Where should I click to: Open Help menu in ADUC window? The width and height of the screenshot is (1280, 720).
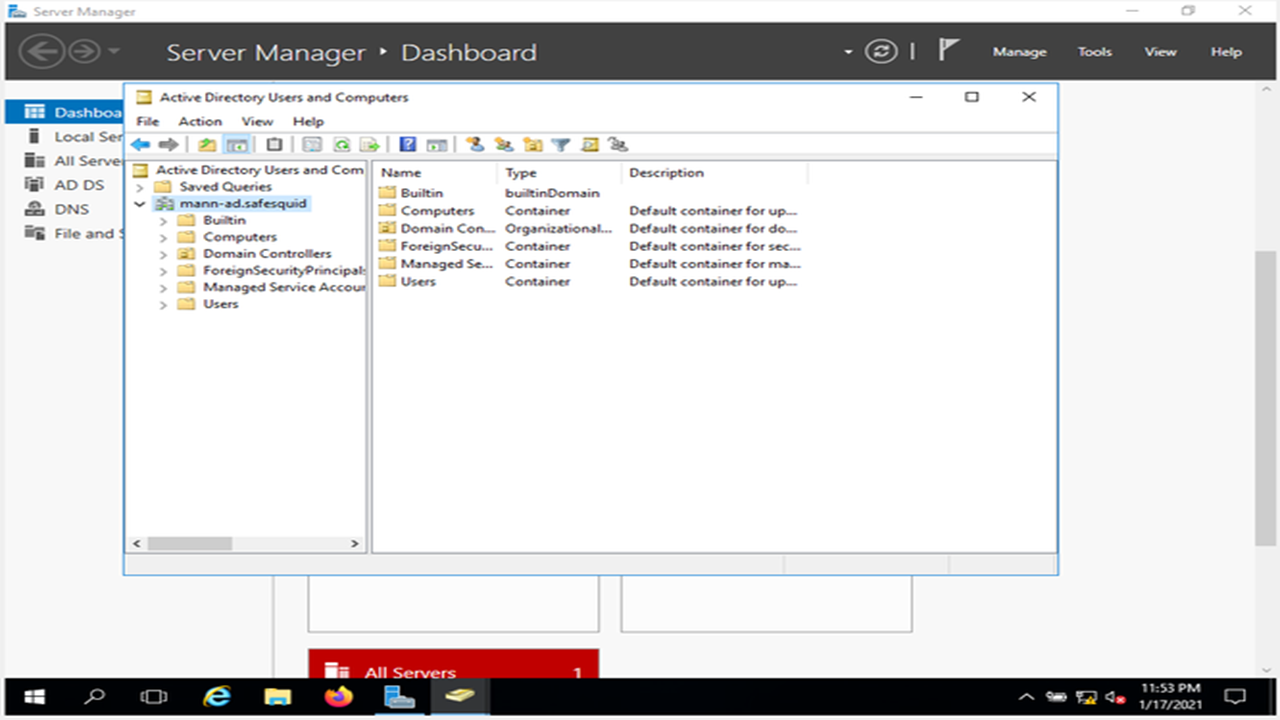coord(308,121)
